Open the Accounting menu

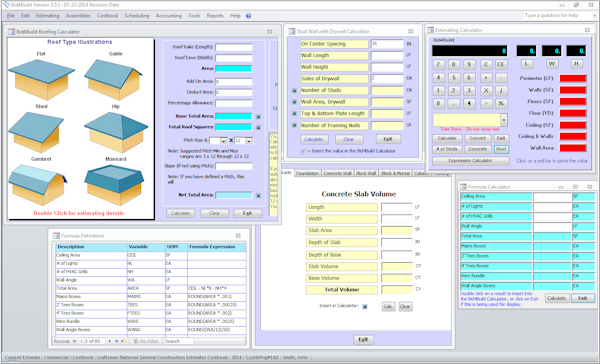(x=168, y=16)
